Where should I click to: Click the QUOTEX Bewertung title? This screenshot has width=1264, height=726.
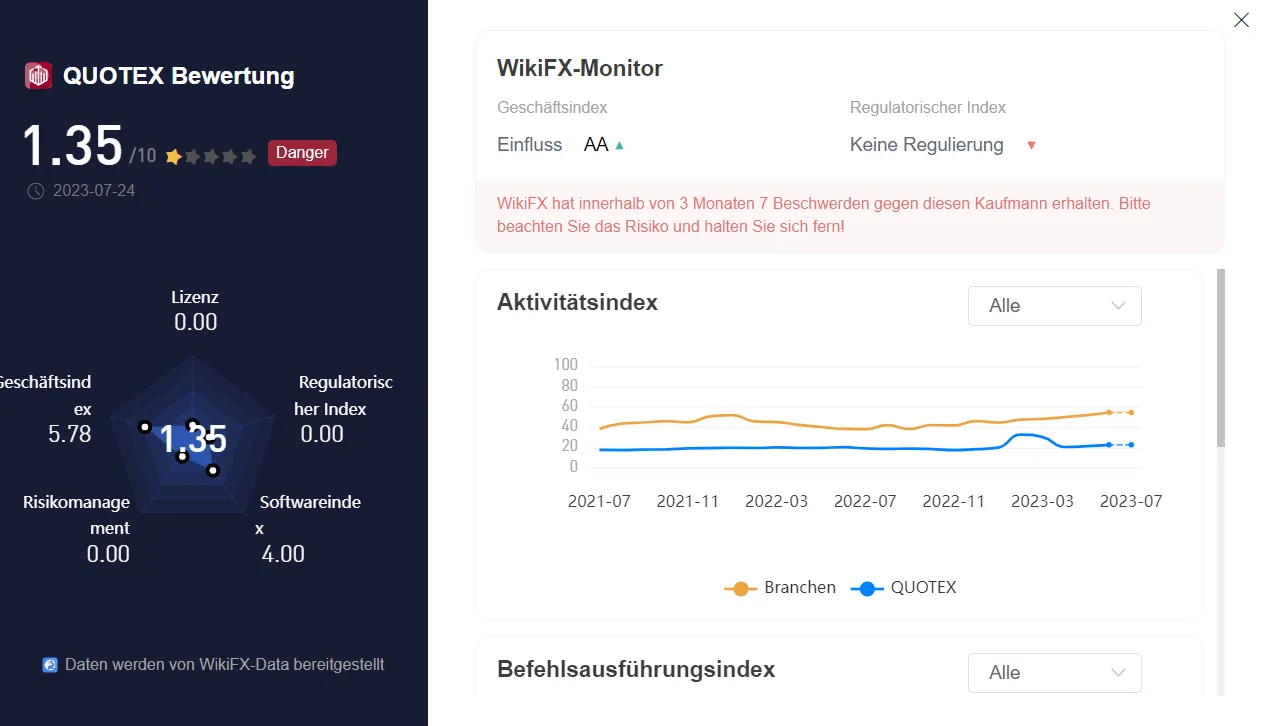pyautogui.click(x=178, y=76)
